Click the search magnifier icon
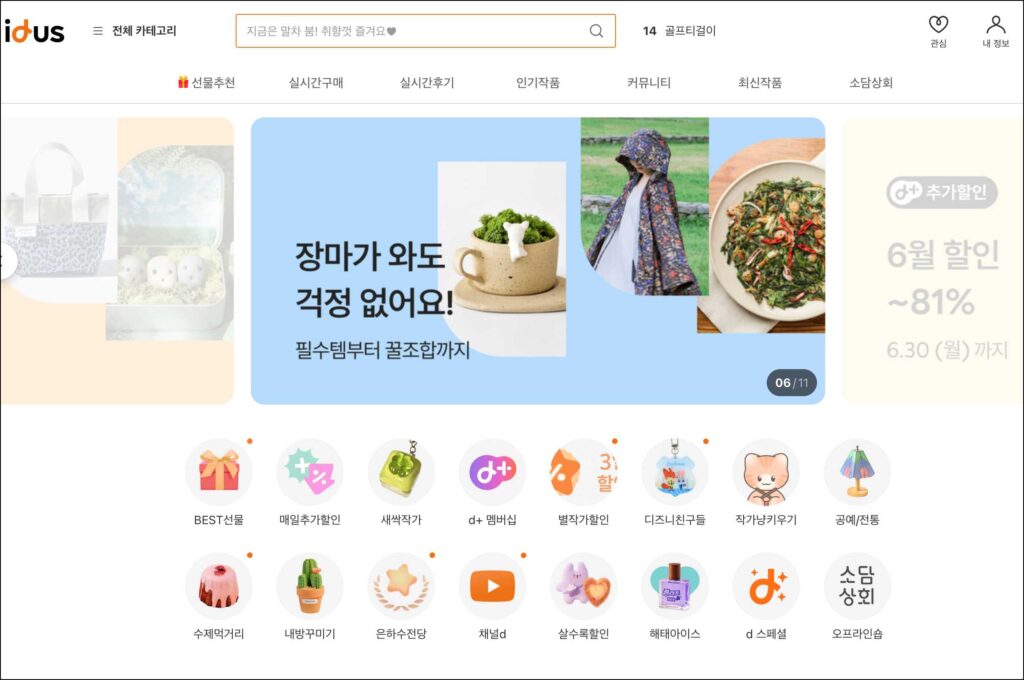The height and width of the screenshot is (680, 1024). point(596,31)
